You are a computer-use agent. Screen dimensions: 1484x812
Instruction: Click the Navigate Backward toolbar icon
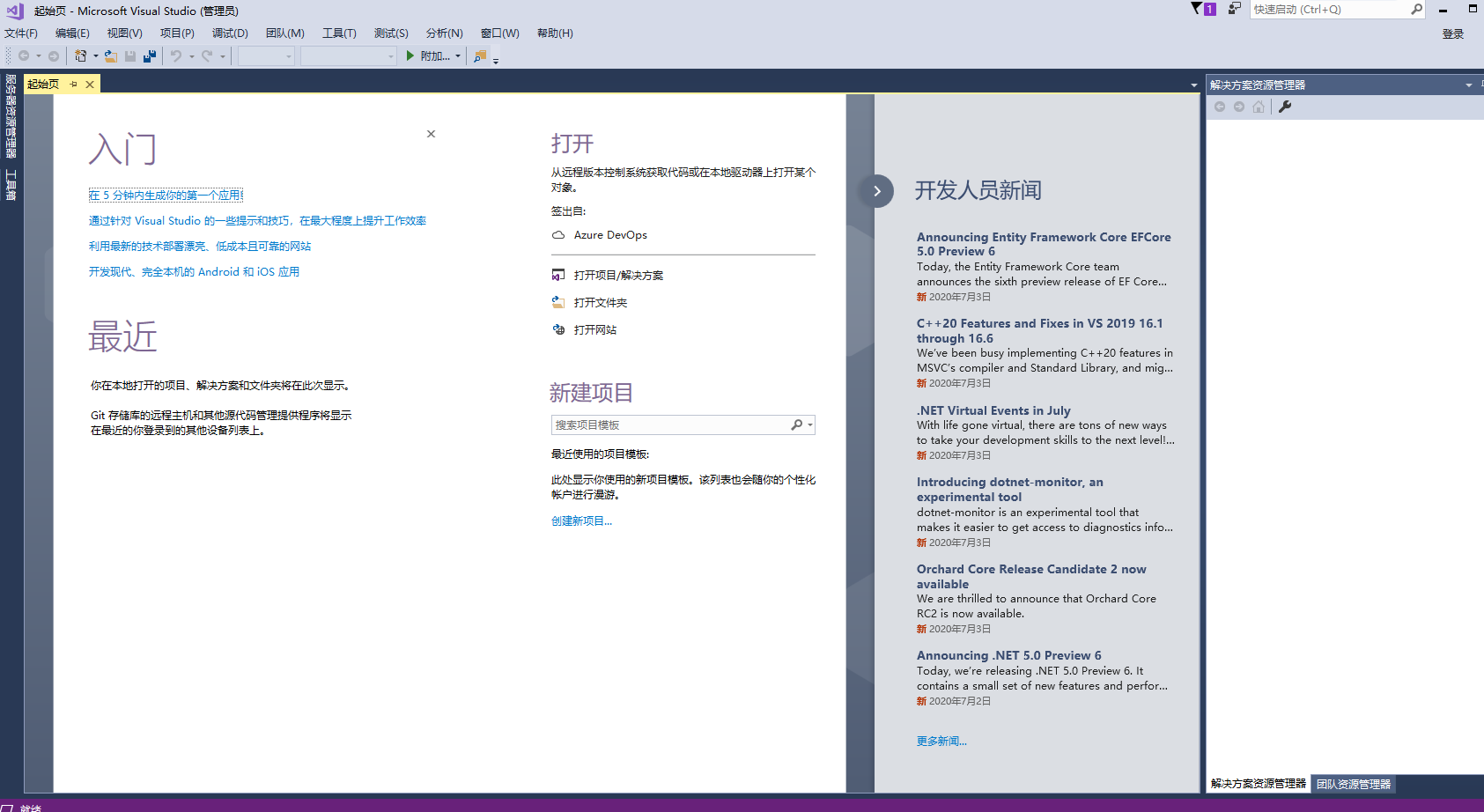pyautogui.click(x=24, y=55)
